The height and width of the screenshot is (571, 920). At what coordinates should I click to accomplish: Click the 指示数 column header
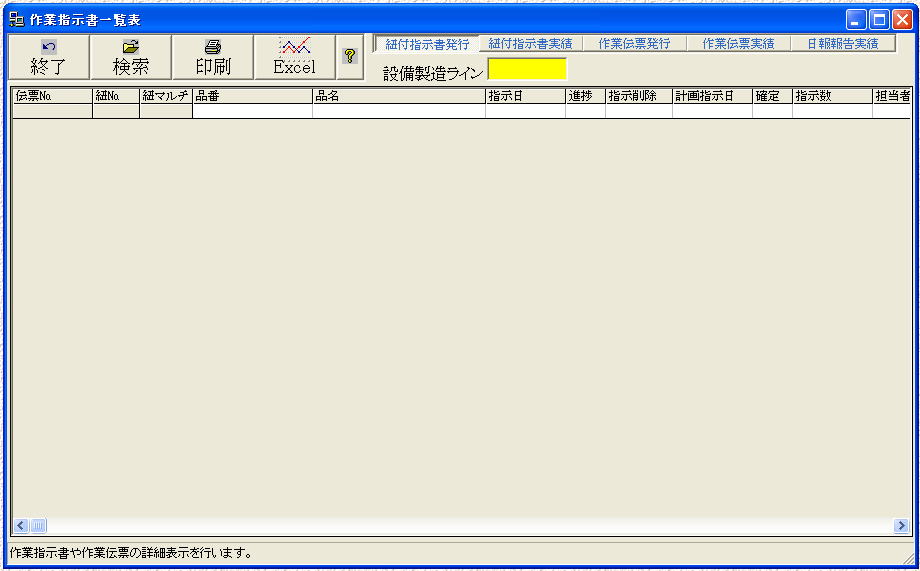(x=832, y=96)
